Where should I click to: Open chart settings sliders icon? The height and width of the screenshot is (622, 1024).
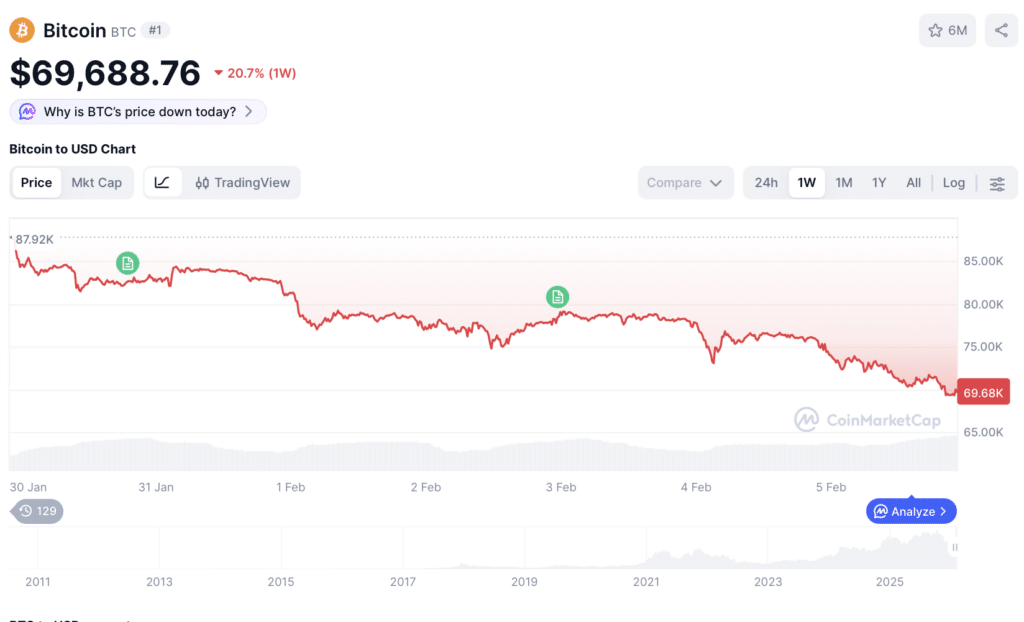pos(997,184)
